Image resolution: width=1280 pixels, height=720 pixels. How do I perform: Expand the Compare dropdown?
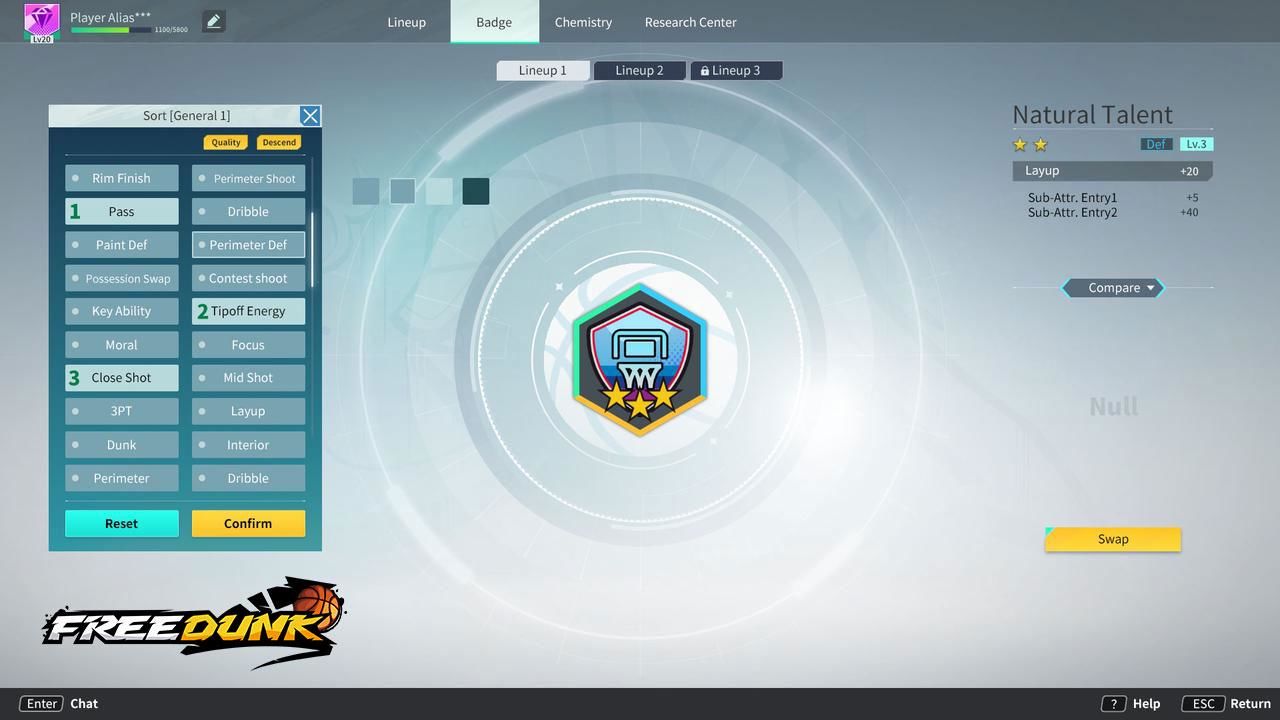(1113, 288)
